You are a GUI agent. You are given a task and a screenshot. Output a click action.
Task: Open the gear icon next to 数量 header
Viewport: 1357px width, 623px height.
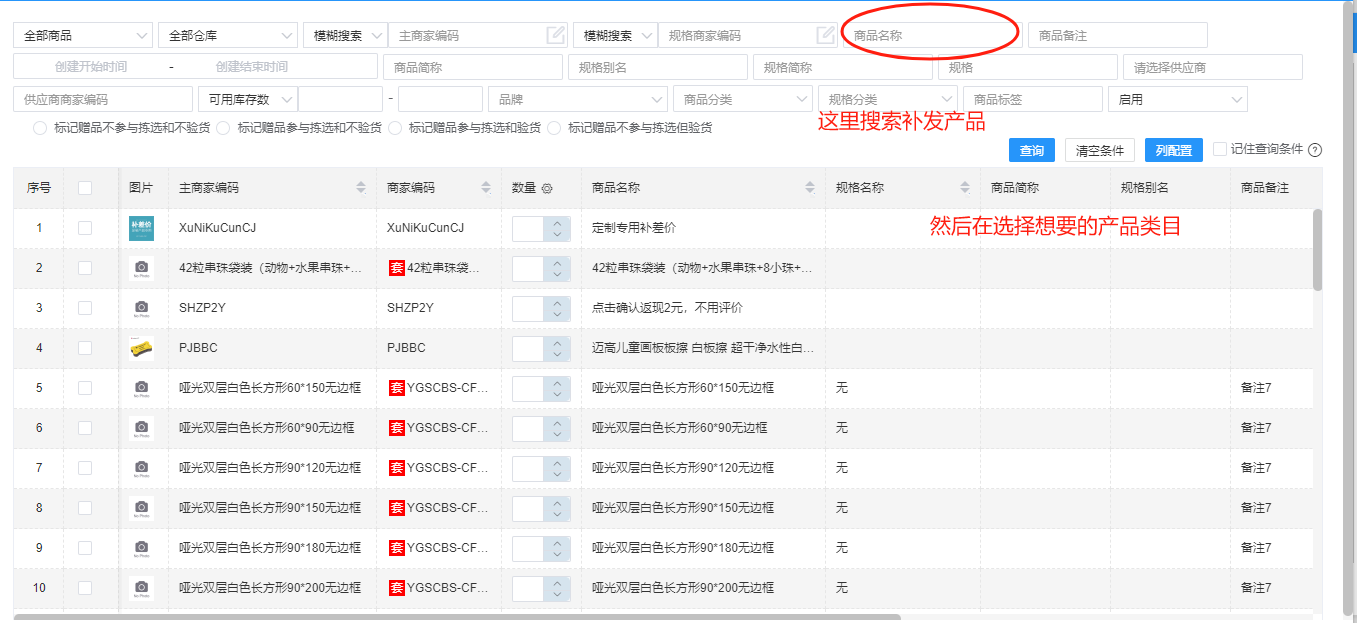point(547,188)
